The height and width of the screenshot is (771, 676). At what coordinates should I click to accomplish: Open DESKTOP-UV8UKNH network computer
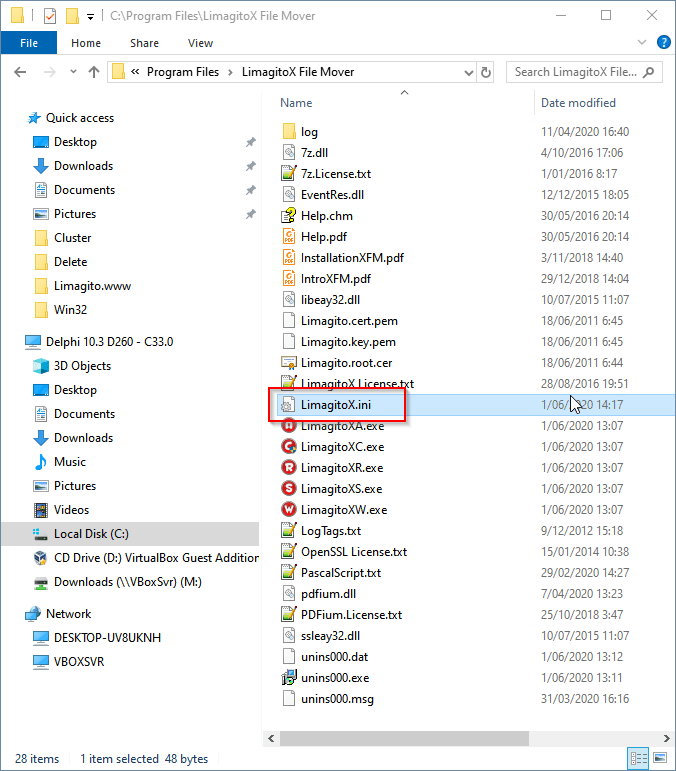click(107, 638)
